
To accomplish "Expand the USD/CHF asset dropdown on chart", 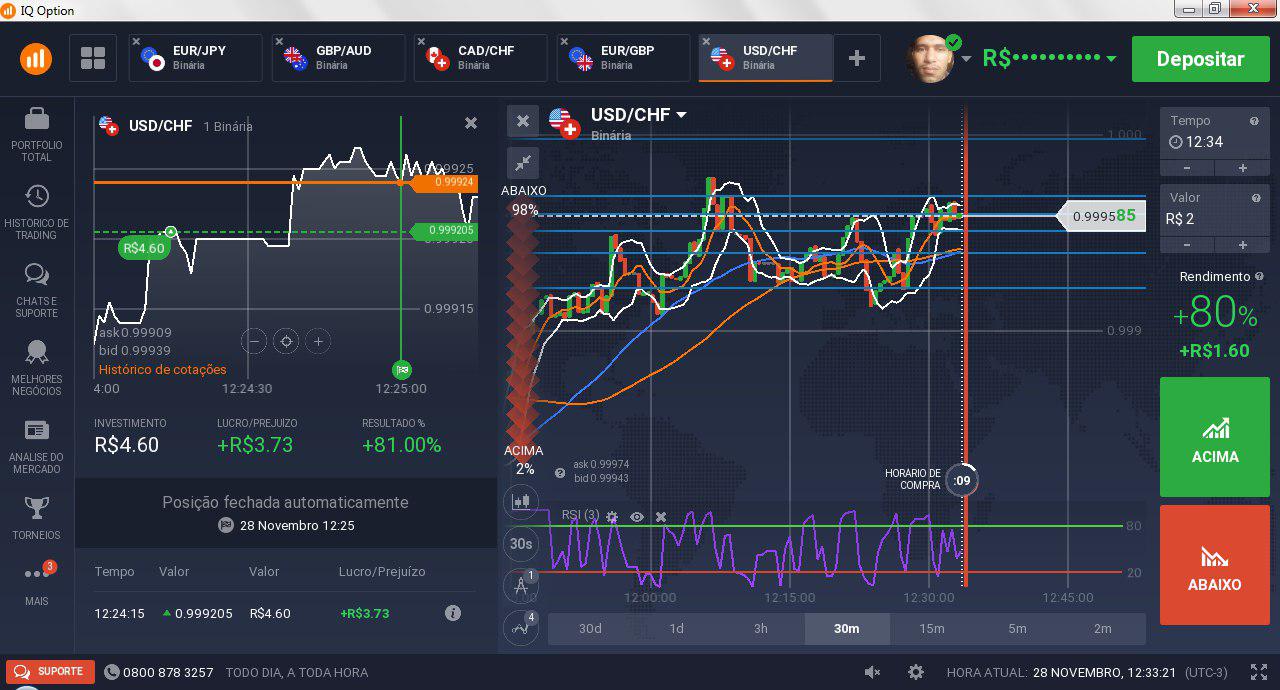I will (x=681, y=114).
